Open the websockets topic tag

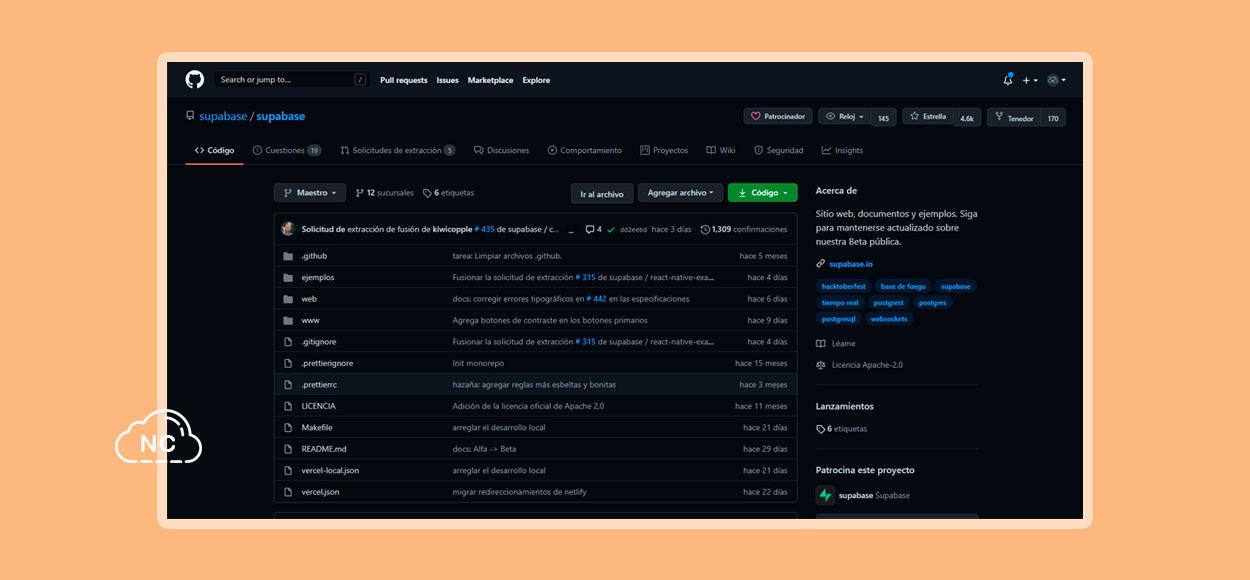(x=889, y=319)
